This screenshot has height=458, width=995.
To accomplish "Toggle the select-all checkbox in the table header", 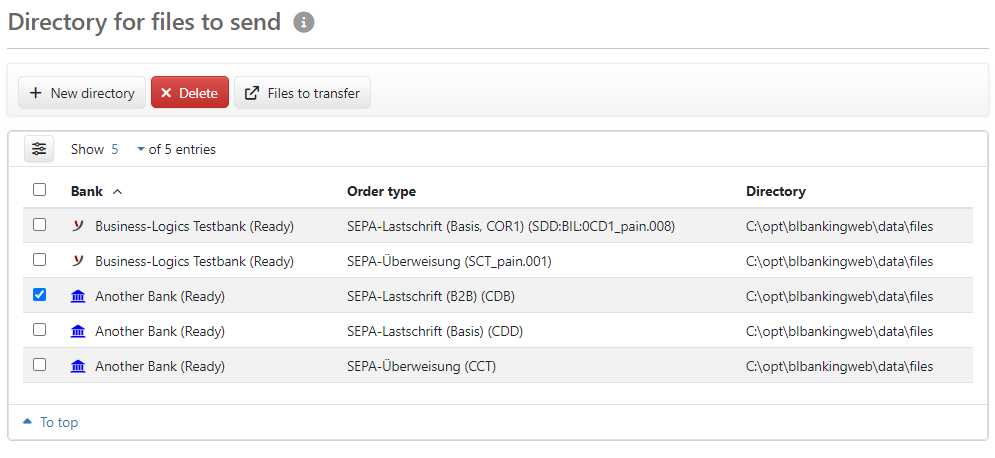I will pos(39,190).
